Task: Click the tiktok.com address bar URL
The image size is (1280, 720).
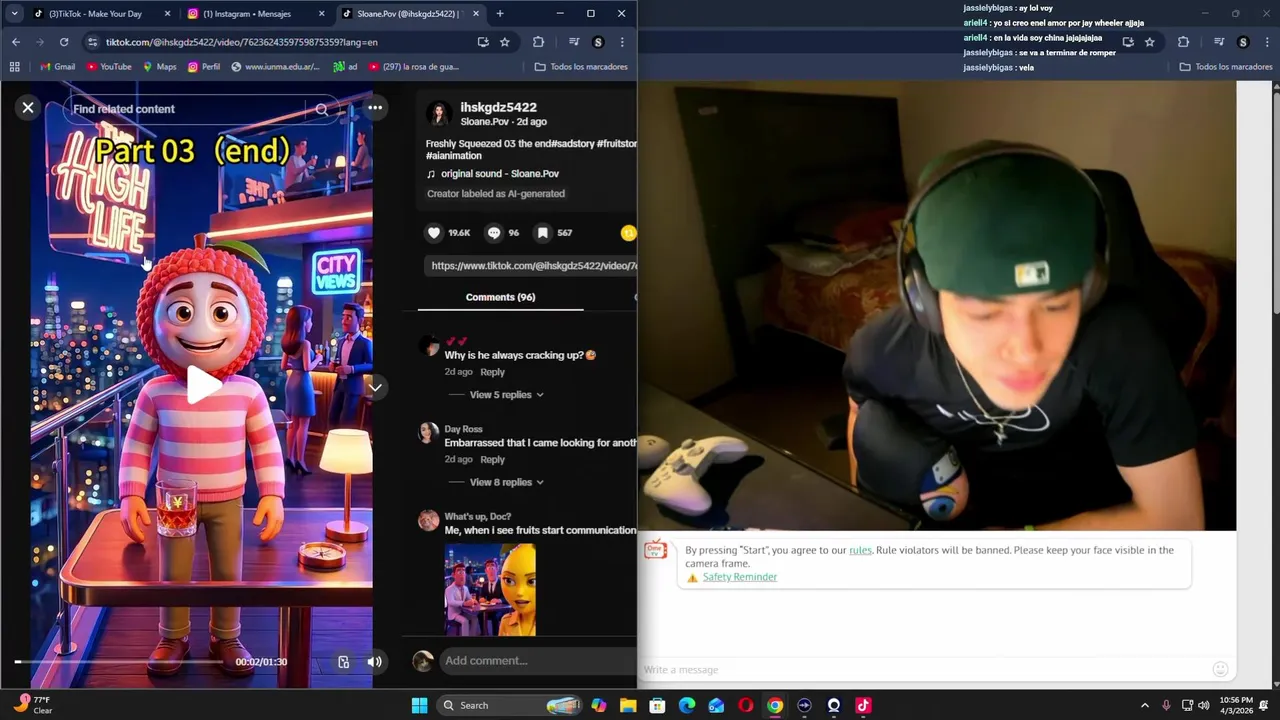Action: point(242,42)
